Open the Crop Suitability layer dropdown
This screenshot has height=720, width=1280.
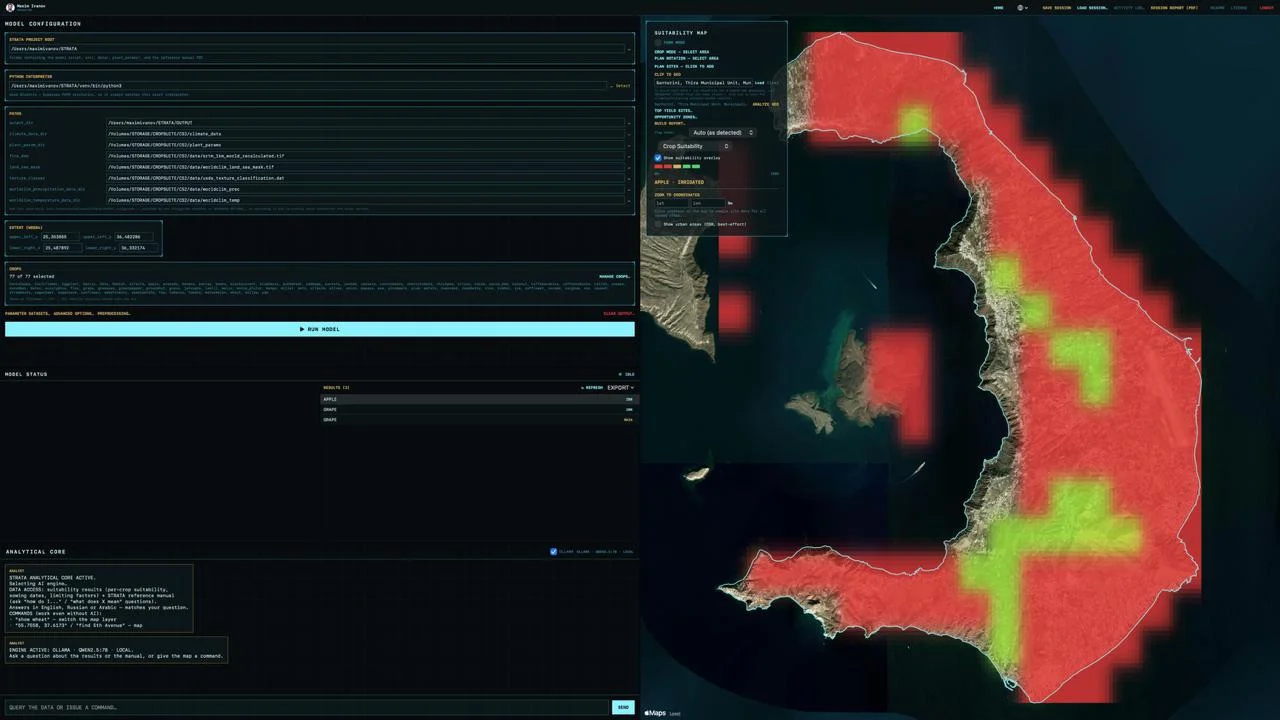694,146
